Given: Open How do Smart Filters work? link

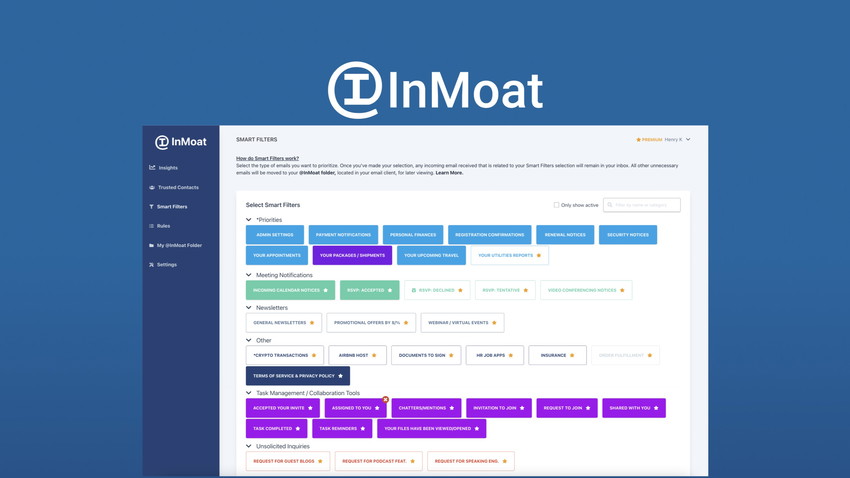Looking at the screenshot, I should (267, 158).
